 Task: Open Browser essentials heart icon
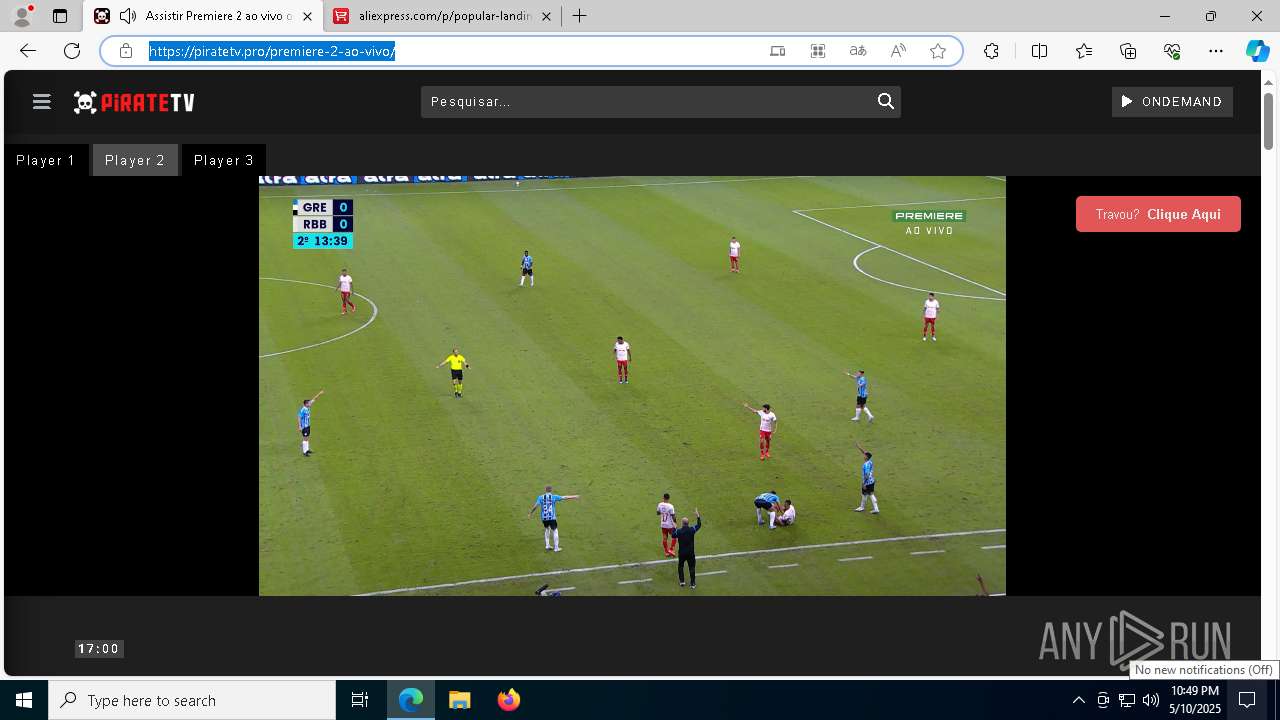[x=1172, y=51]
